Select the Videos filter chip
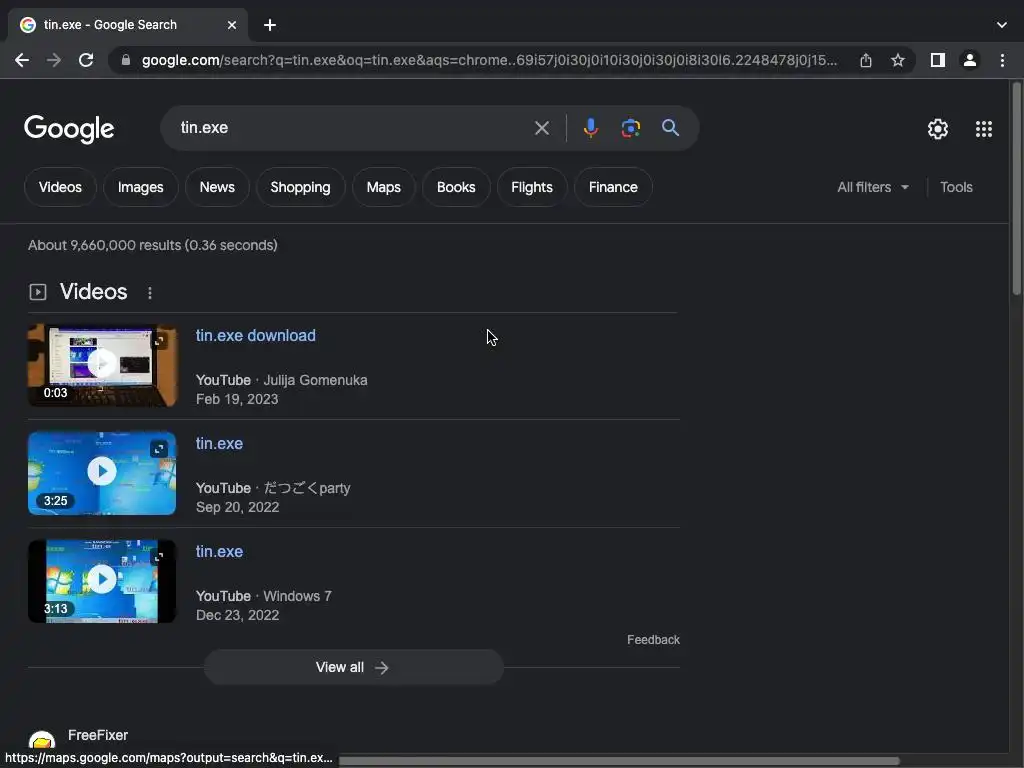1024x768 pixels. click(x=60, y=187)
